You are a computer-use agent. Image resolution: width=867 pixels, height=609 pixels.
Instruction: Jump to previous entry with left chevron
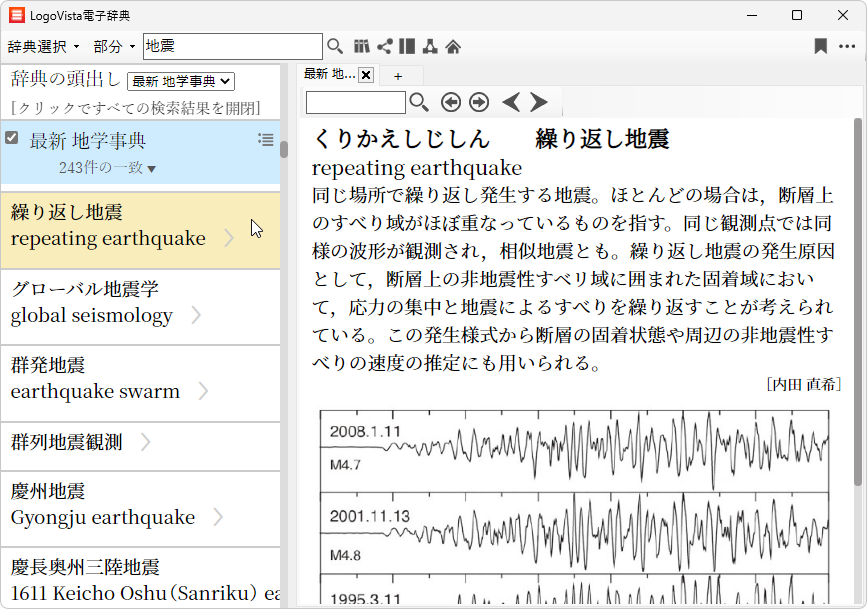511,102
